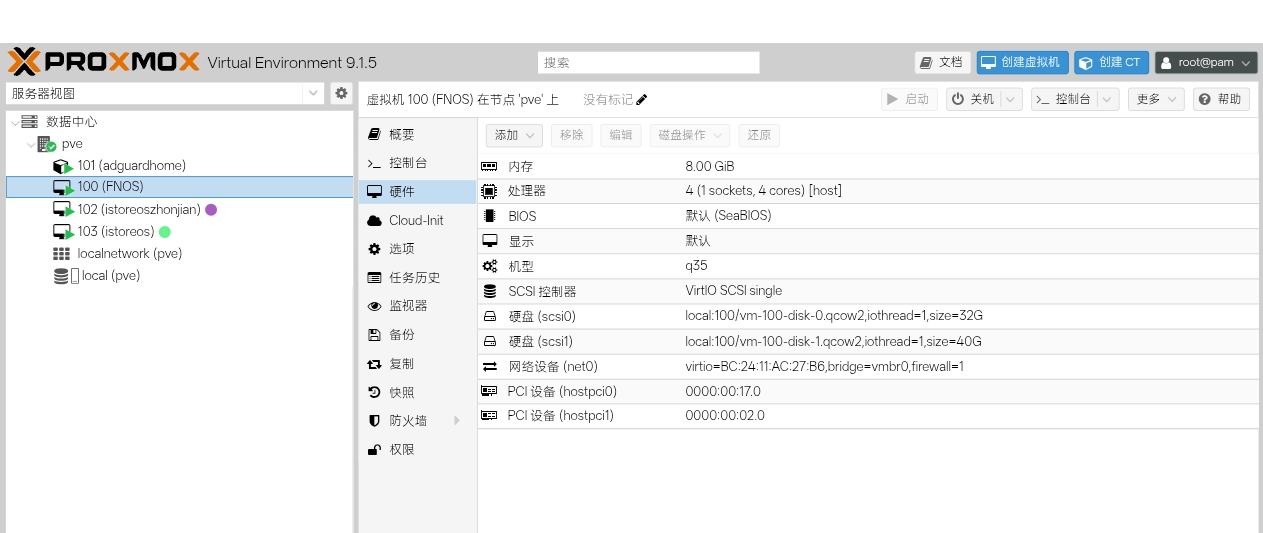The height and width of the screenshot is (533, 1263).
Task: Click the pve node icon
Action: (47, 144)
